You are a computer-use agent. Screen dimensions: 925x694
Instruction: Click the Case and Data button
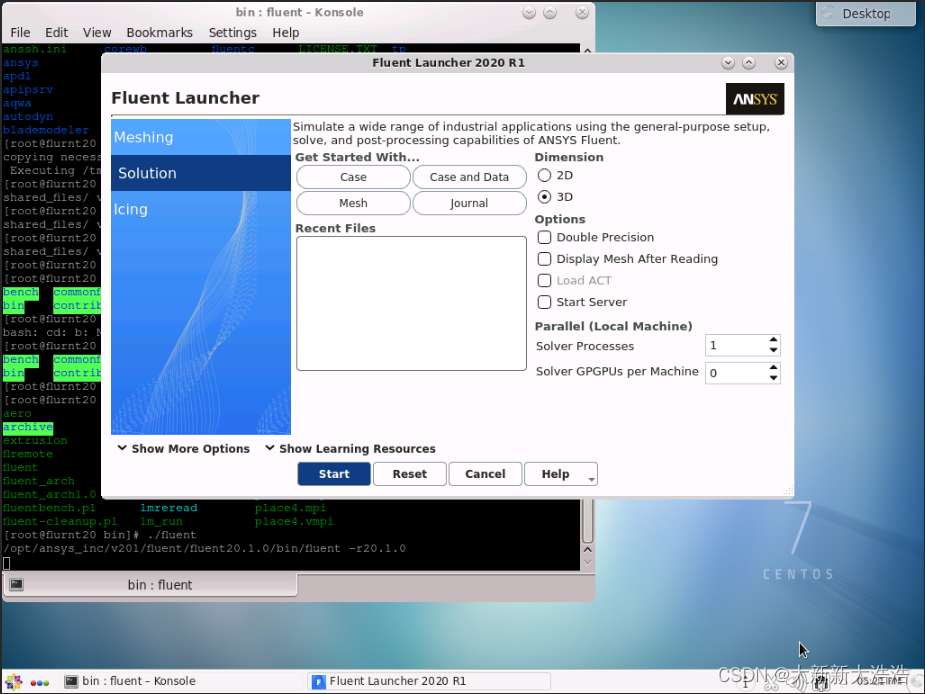(x=469, y=177)
